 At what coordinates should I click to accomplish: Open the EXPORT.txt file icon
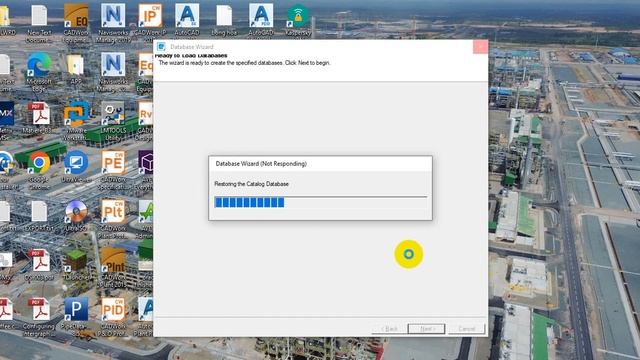(x=39, y=212)
